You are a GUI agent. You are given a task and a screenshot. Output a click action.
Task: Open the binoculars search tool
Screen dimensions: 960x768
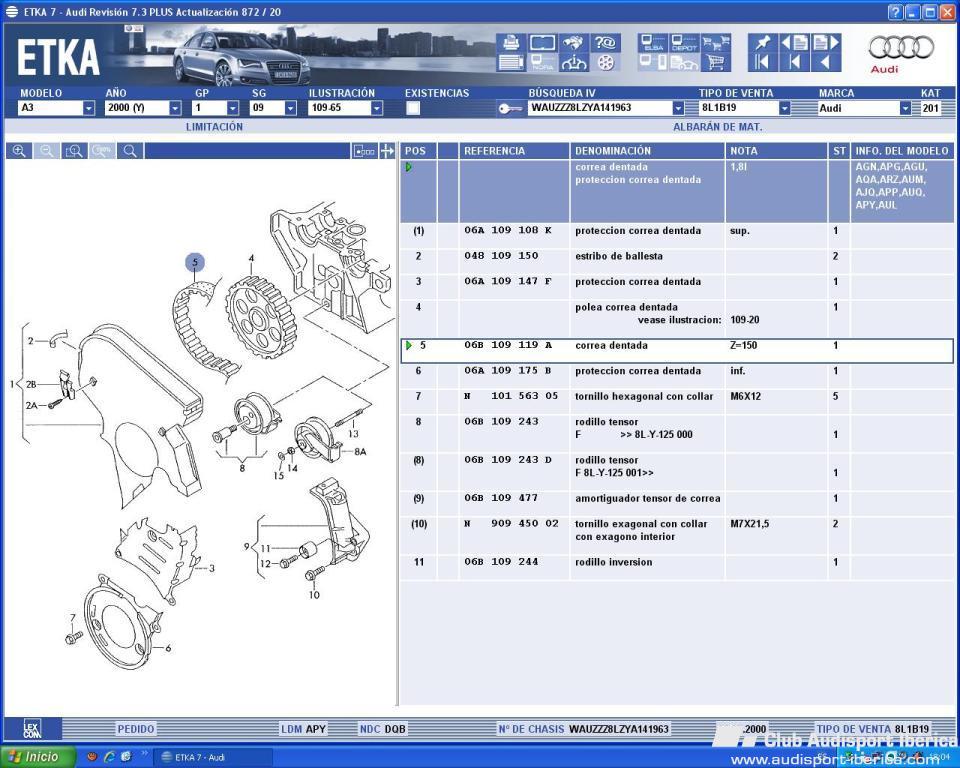click(573, 42)
